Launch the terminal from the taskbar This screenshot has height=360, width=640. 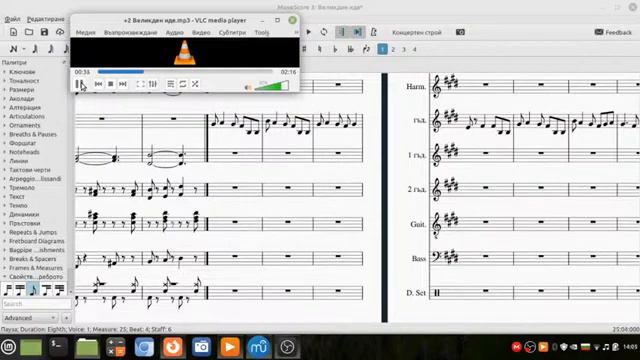pos(58,347)
